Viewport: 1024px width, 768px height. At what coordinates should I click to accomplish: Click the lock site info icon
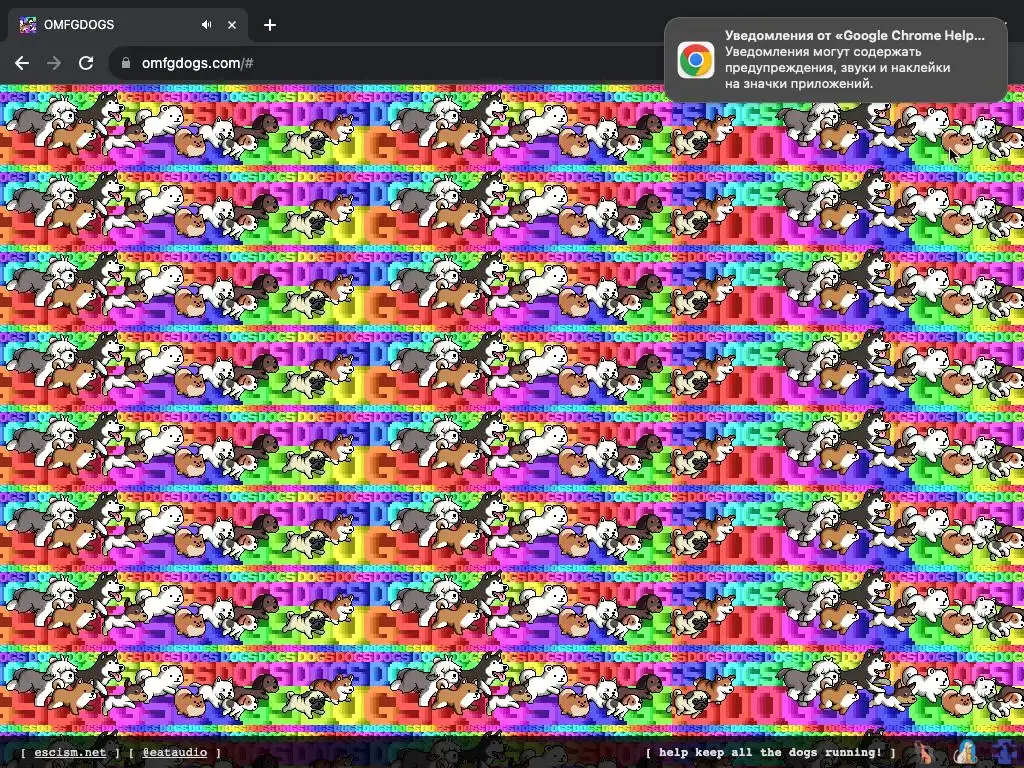tap(126, 63)
